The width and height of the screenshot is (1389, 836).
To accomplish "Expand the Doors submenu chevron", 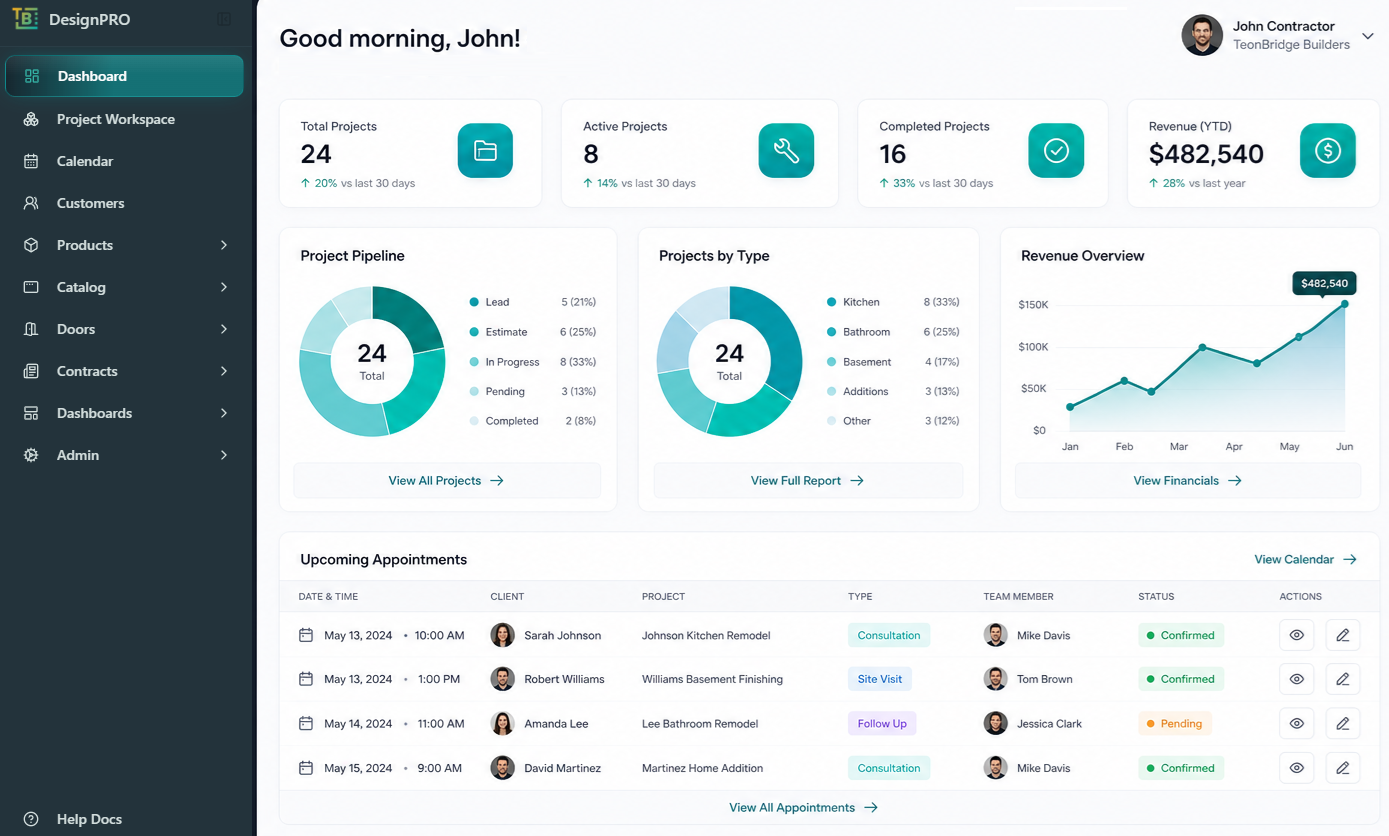I will (x=224, y=329).
